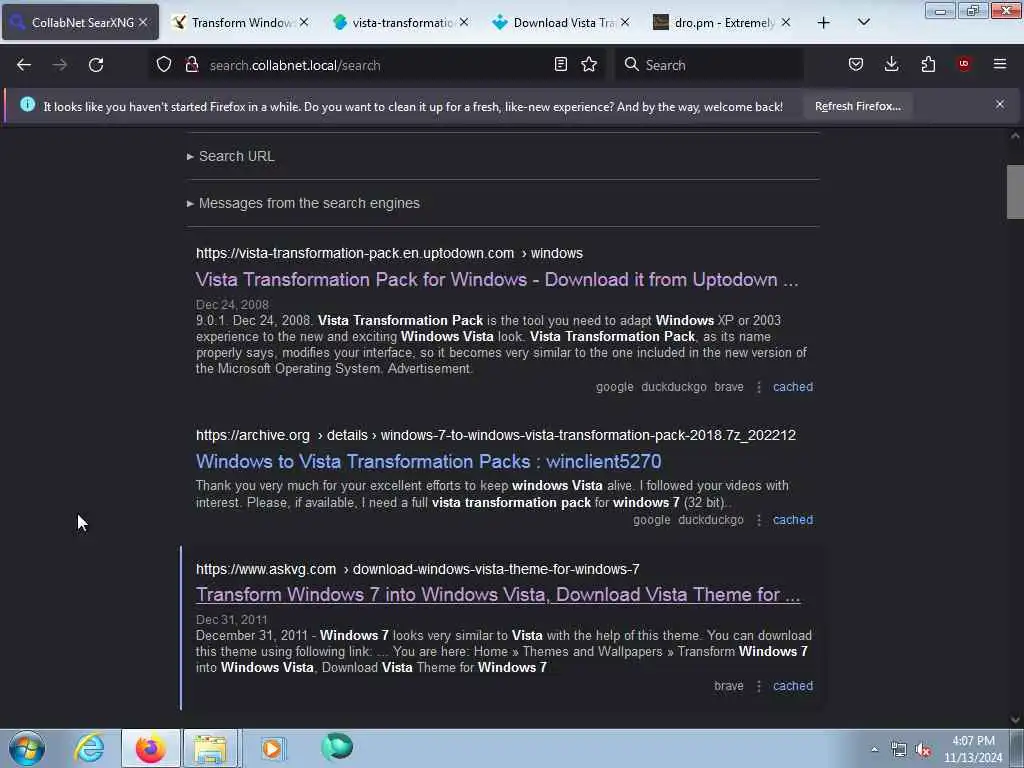
Task: Click page scrollbar thumb
Action: point(1015,192)
